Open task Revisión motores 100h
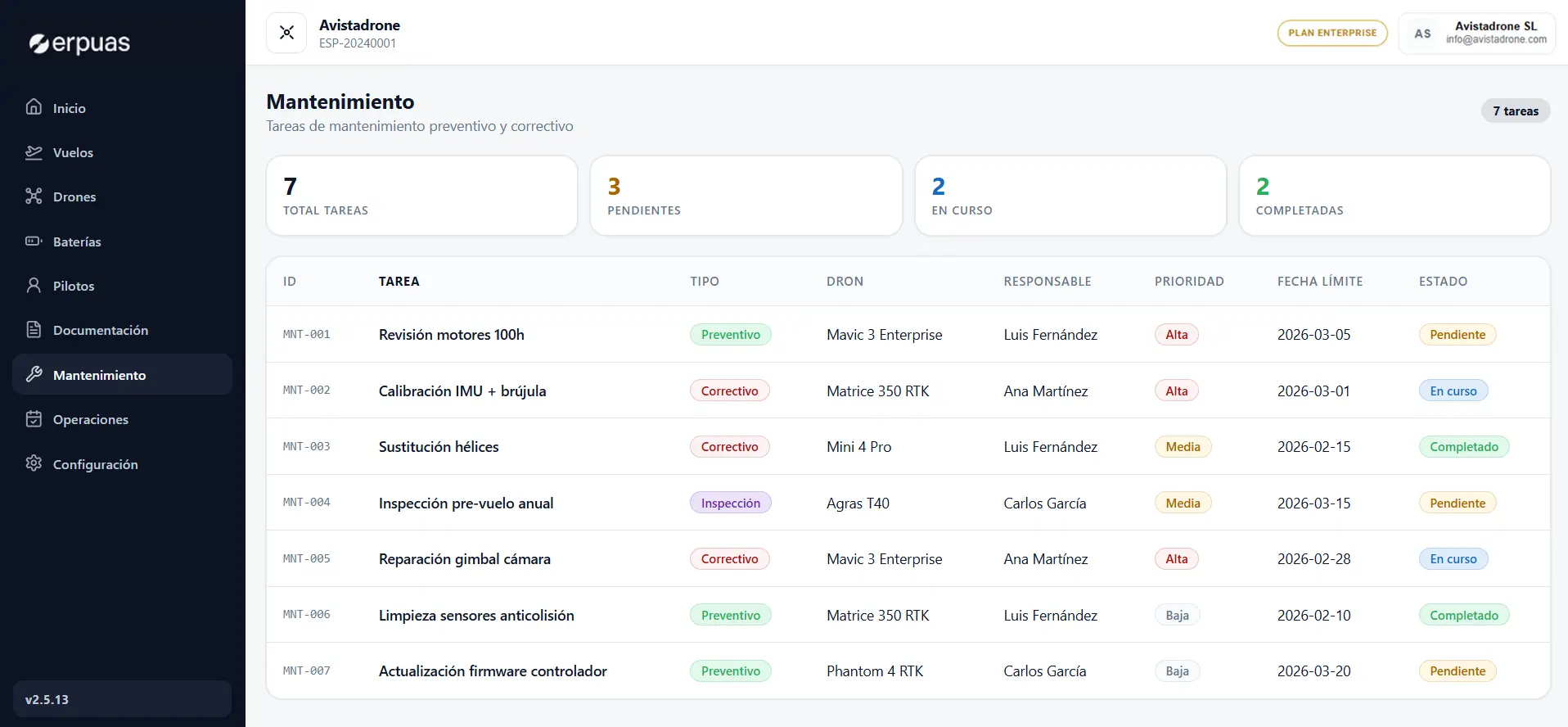 (x=451, y=335)
